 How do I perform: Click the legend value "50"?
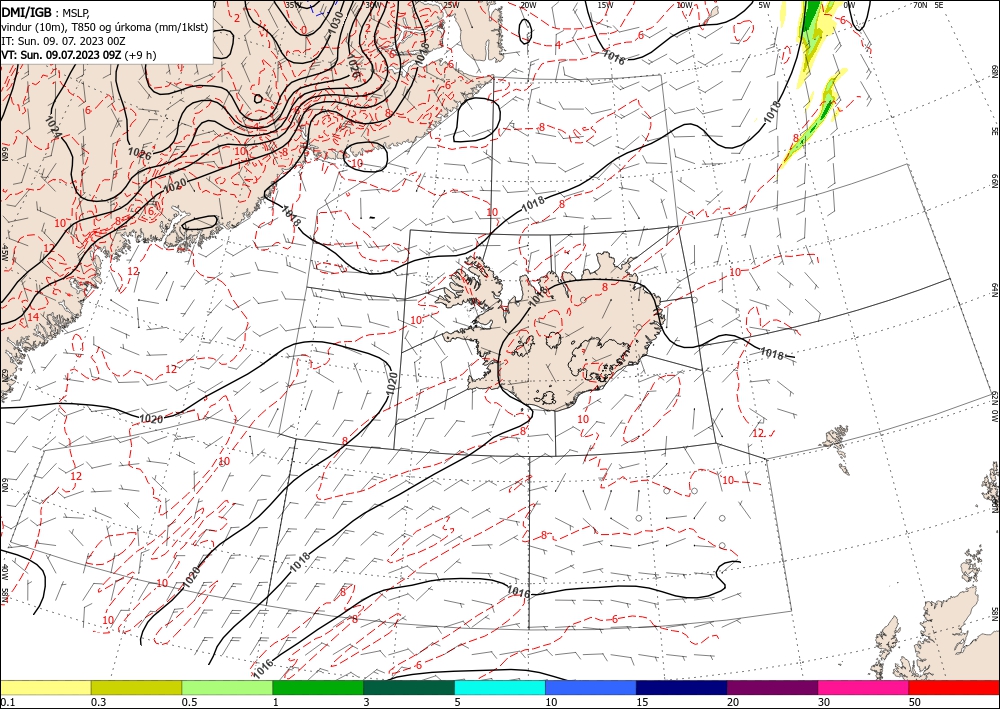[915, 702]
